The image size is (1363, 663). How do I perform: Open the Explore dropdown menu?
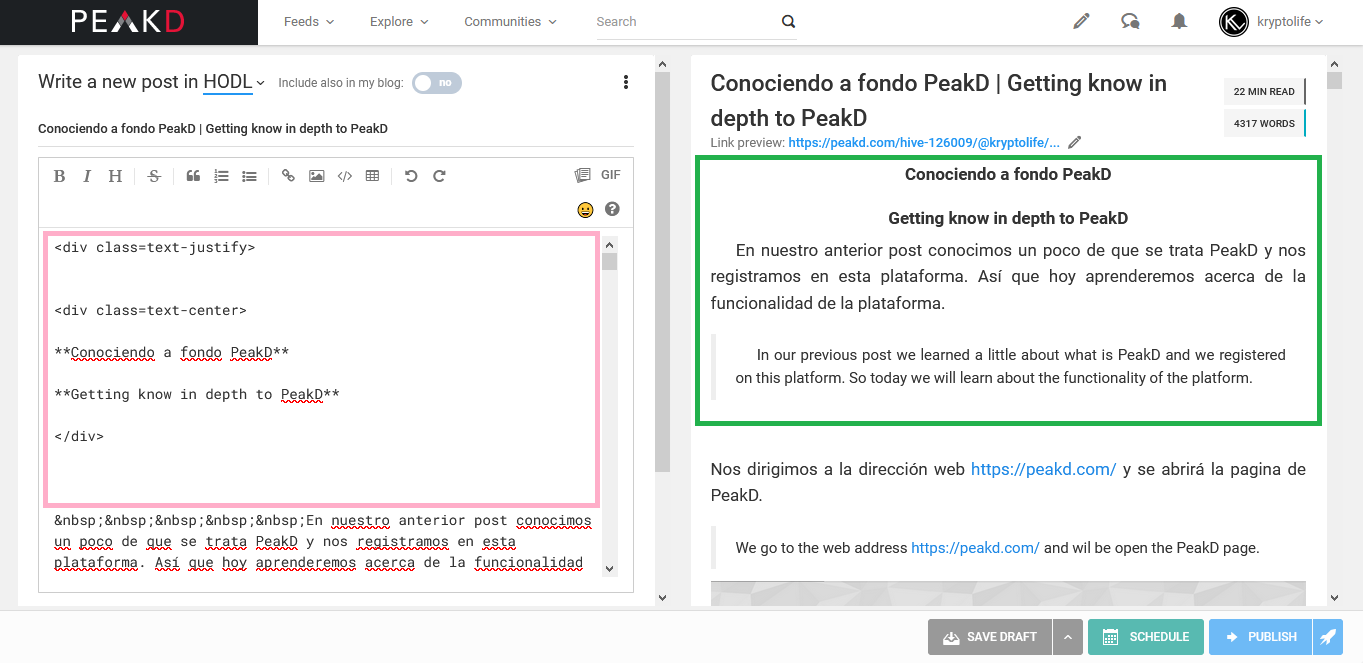click(x=399, y=22)
